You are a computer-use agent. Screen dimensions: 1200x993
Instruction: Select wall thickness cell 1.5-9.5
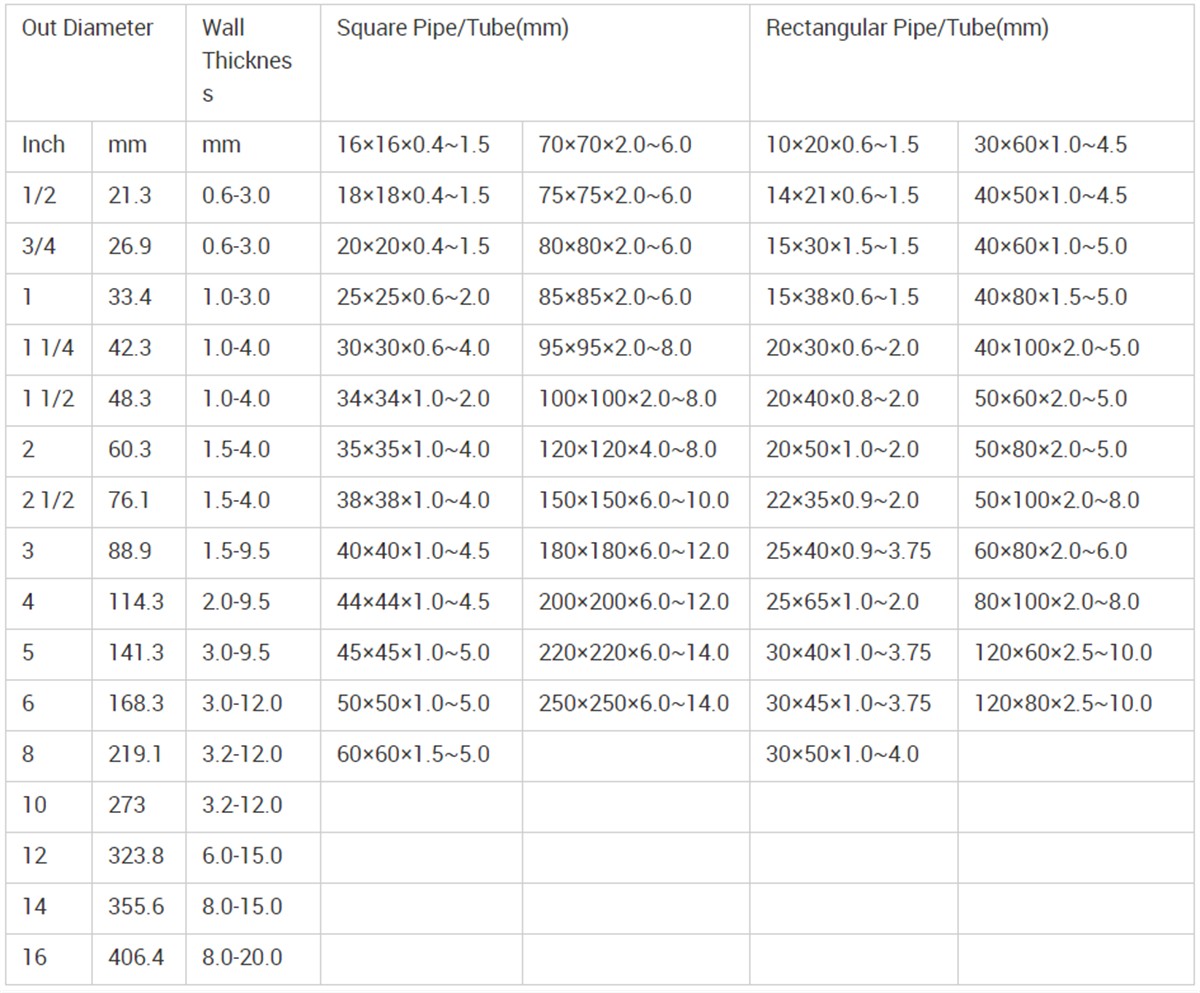pyautogui.click(x=236, y=551)
